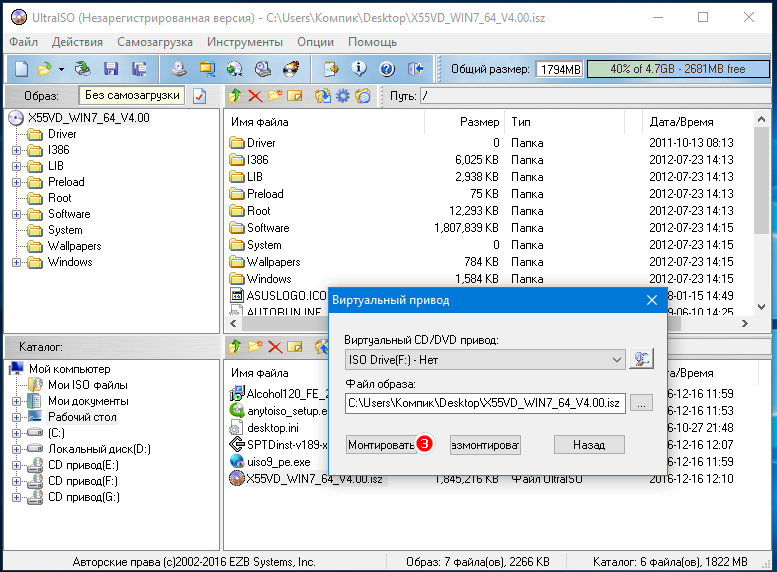Click the Монтировать button
Viewport: 777px width, 572px height.
[x=381, y=445]
